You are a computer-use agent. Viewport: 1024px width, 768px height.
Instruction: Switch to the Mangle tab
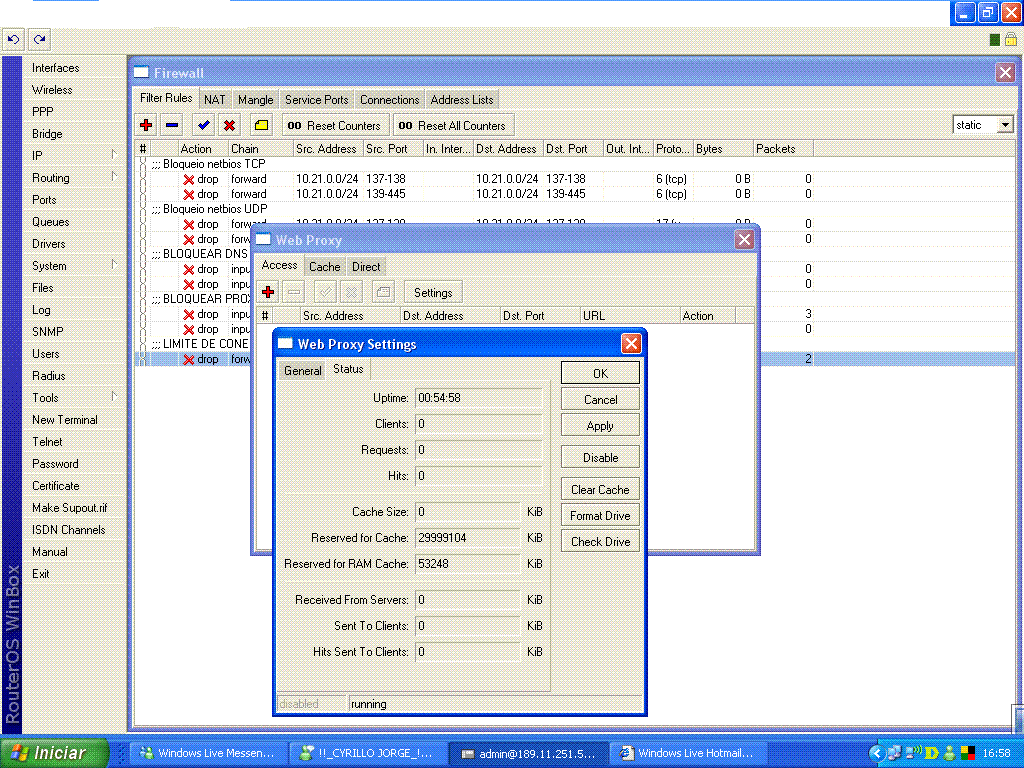255,99
